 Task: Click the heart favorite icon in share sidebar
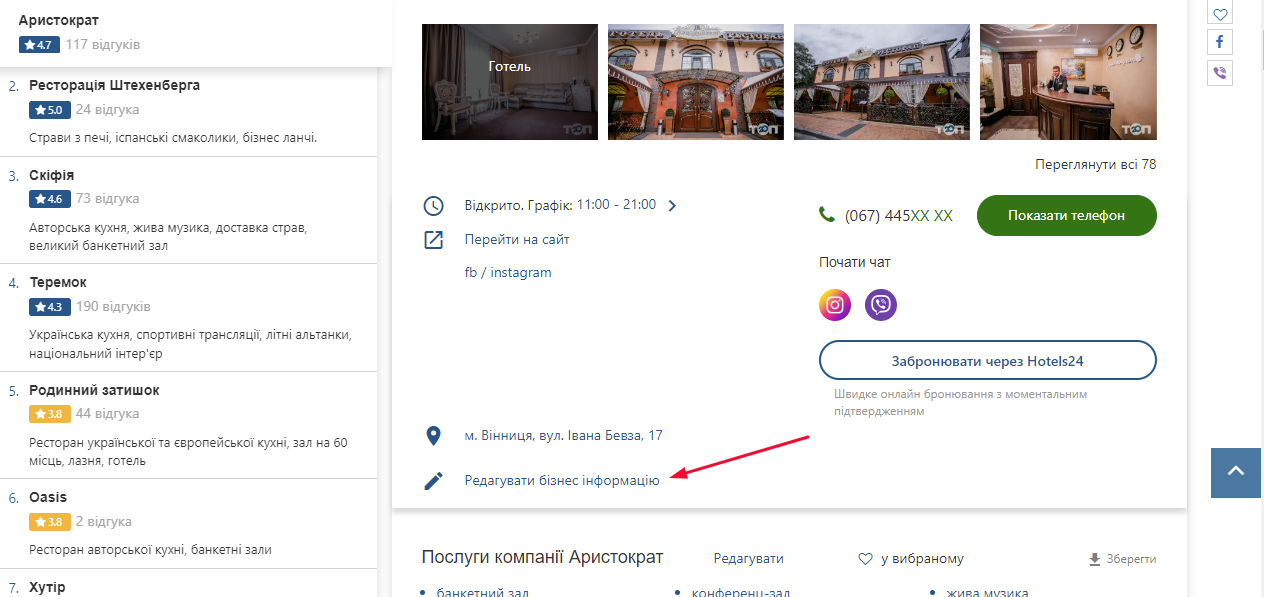pos(1220,14)
